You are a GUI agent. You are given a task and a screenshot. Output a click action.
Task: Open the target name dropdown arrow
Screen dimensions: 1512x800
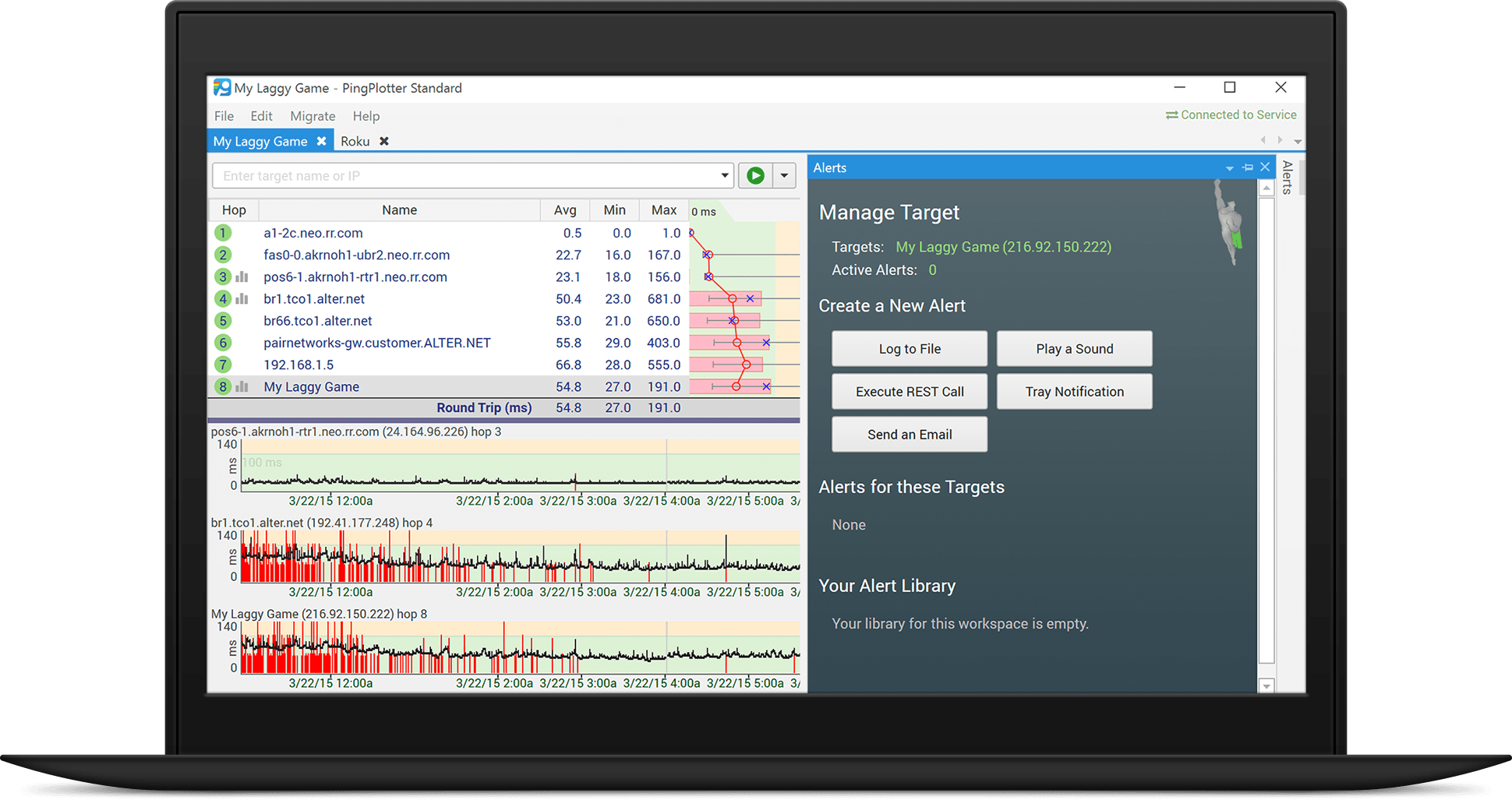[x=724, y=175]
